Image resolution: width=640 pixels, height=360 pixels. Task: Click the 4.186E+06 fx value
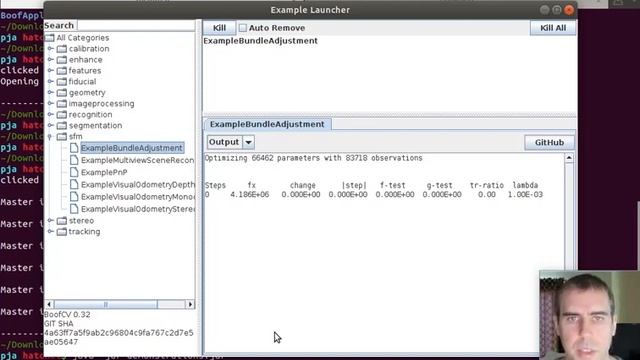click(249, 195)
